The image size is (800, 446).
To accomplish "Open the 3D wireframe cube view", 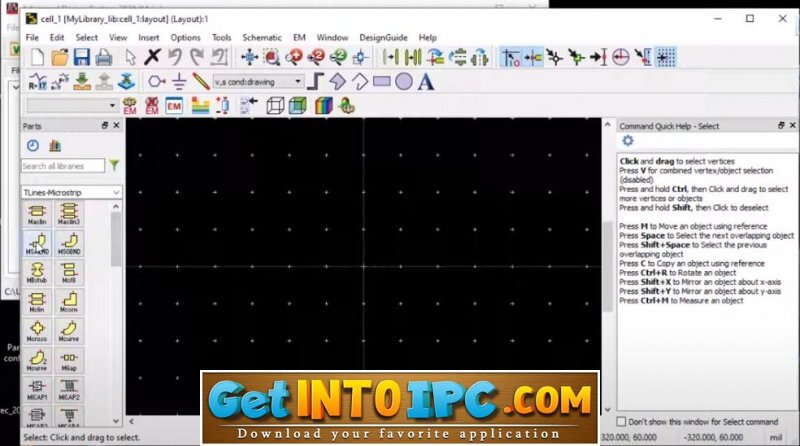I will [276, 106].
